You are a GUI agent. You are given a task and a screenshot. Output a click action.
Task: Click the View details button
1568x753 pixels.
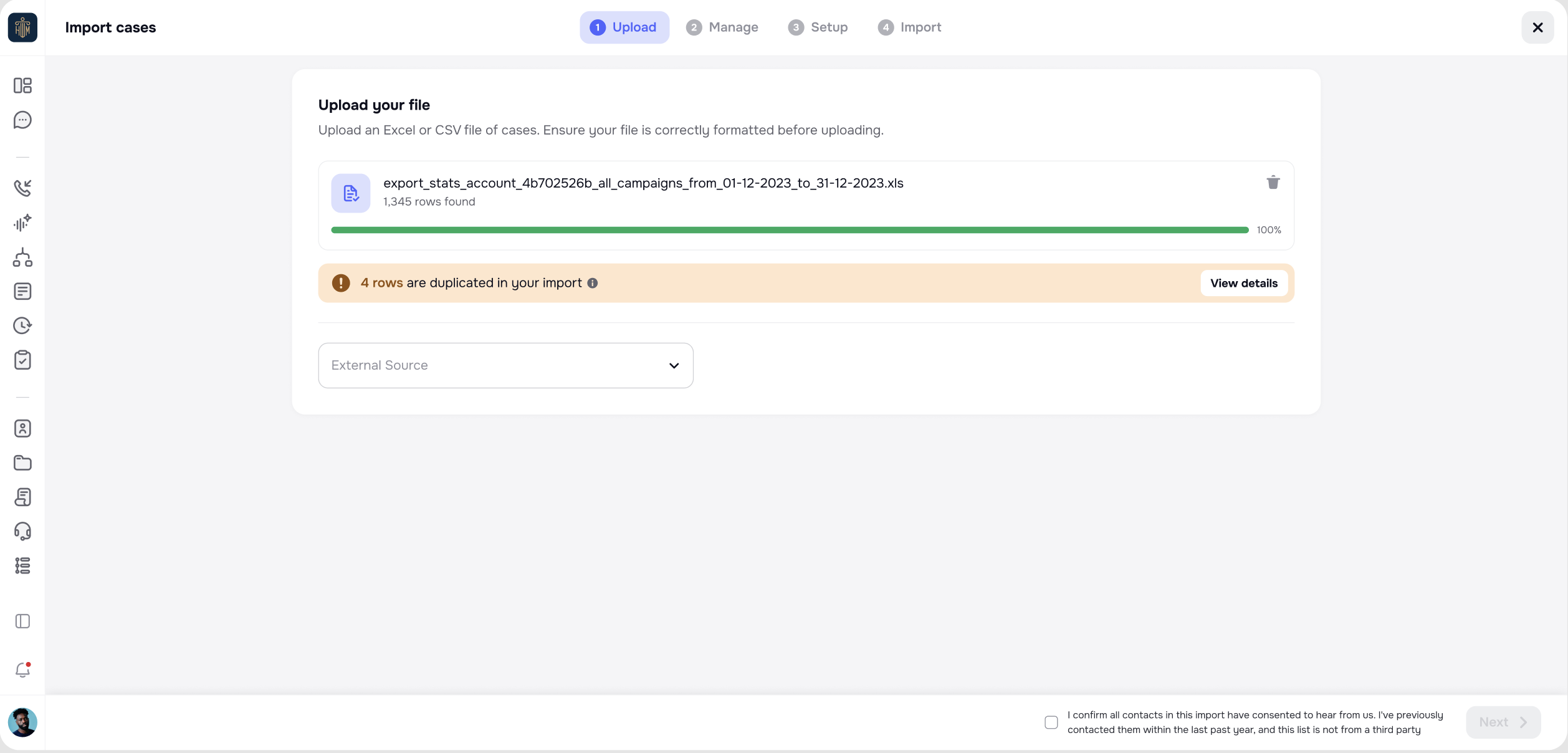click(x=1243, y=283)
